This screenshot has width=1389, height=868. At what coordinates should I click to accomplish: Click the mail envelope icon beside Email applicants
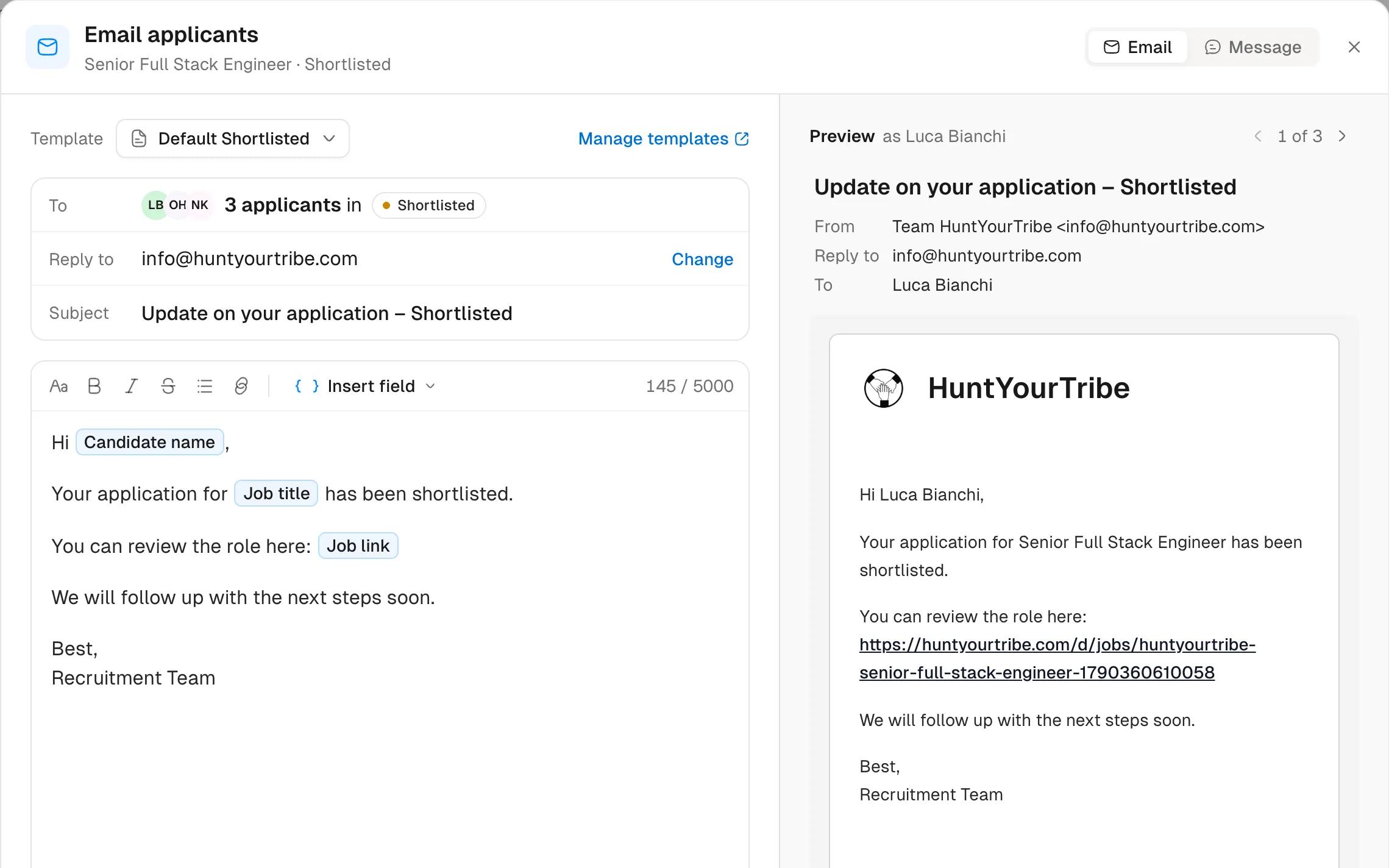(x=48, y=47)
